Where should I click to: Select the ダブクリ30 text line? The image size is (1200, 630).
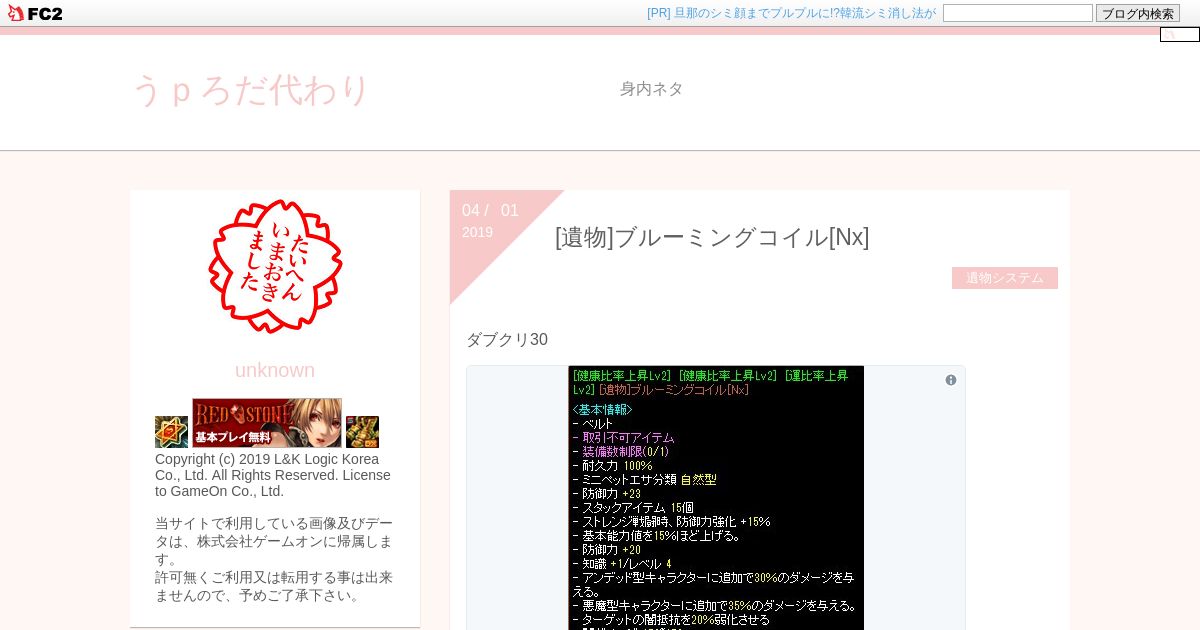click(x=507, y=340)
